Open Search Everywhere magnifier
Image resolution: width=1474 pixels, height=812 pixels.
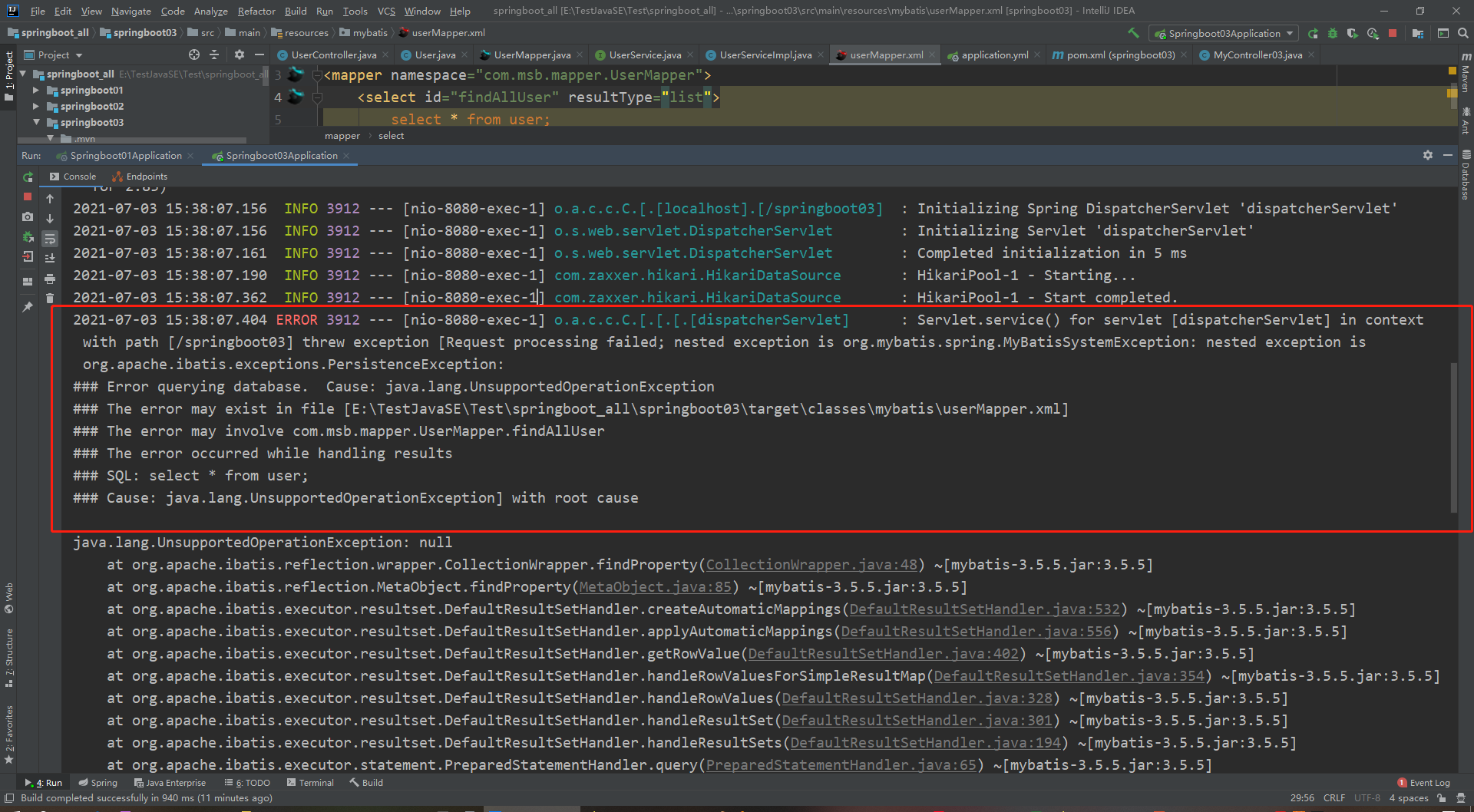(x=1462, y=34)
